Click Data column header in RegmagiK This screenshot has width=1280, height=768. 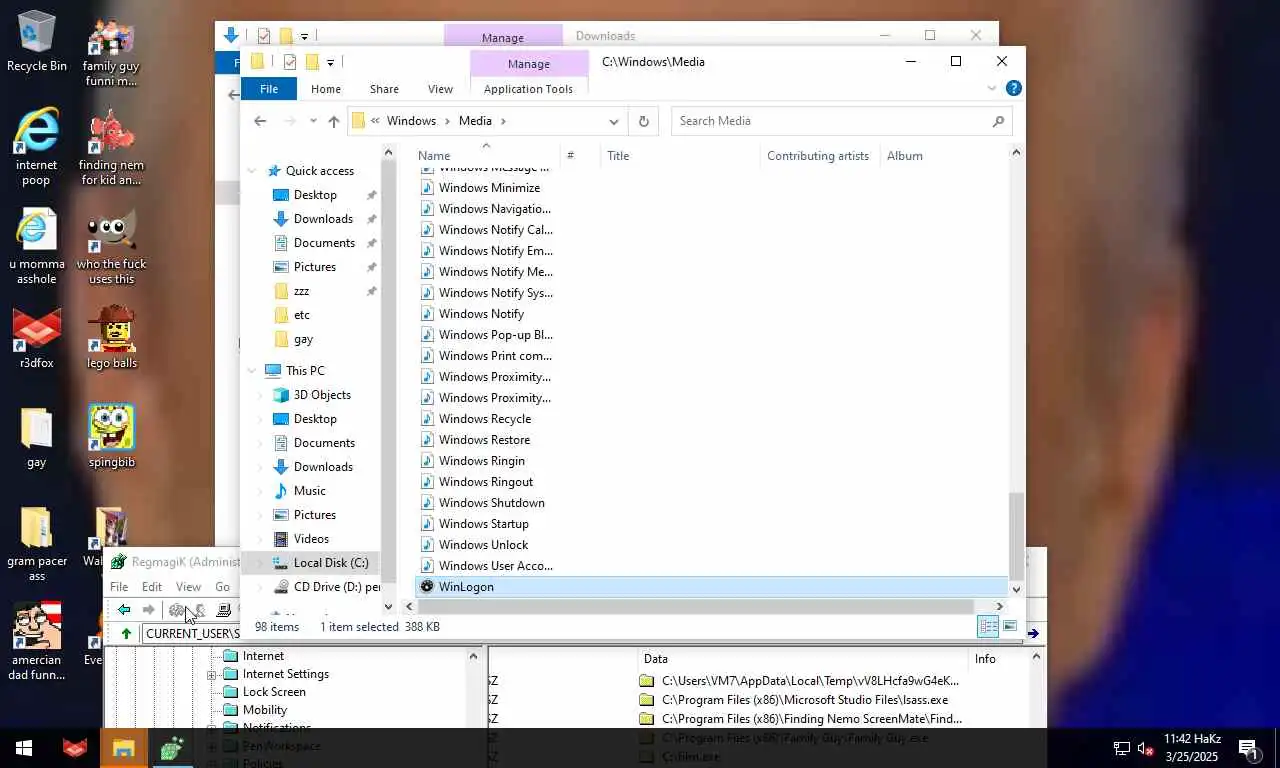point(656,659)
